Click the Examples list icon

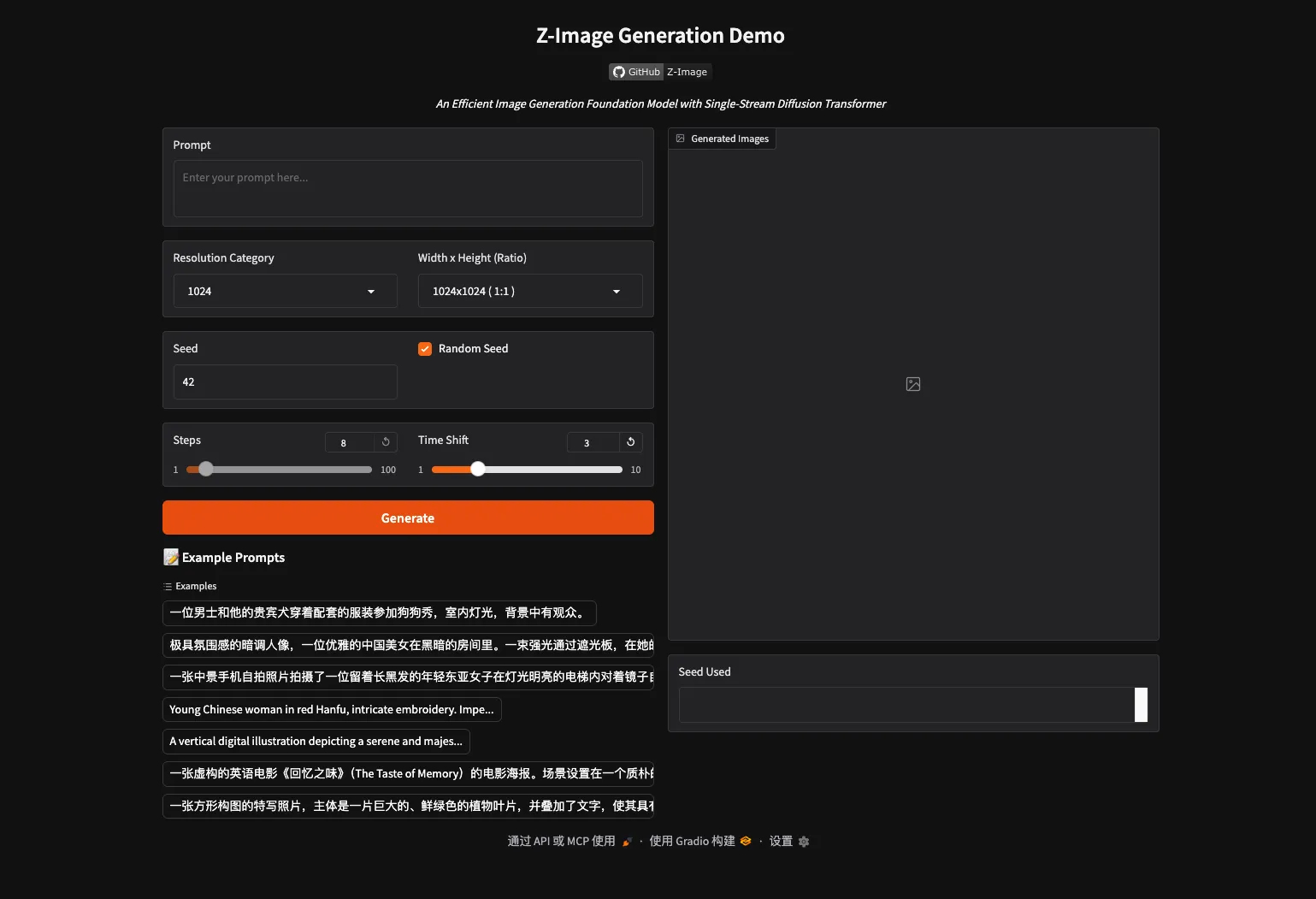[168, 586]
